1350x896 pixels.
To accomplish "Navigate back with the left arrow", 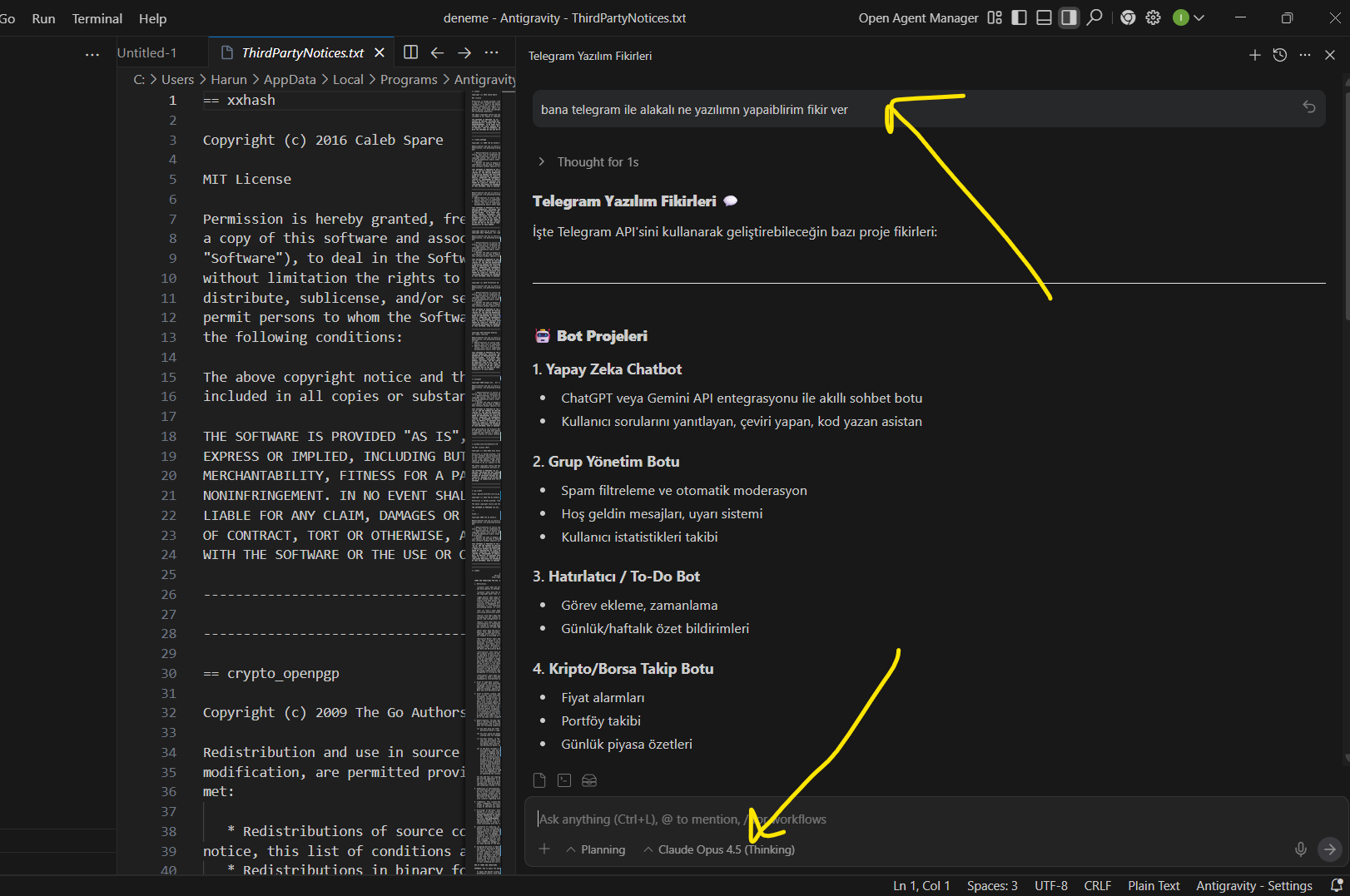I will click(437, 52).
